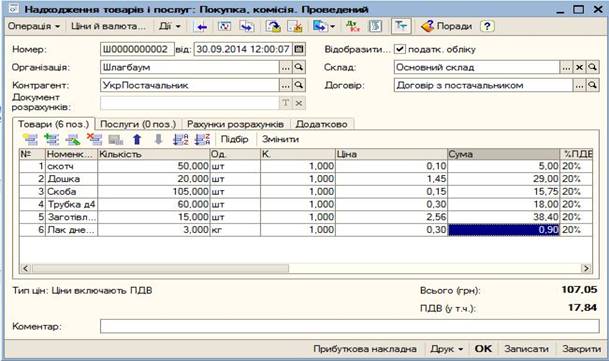Confirm with OK button

tap(483, 349)
